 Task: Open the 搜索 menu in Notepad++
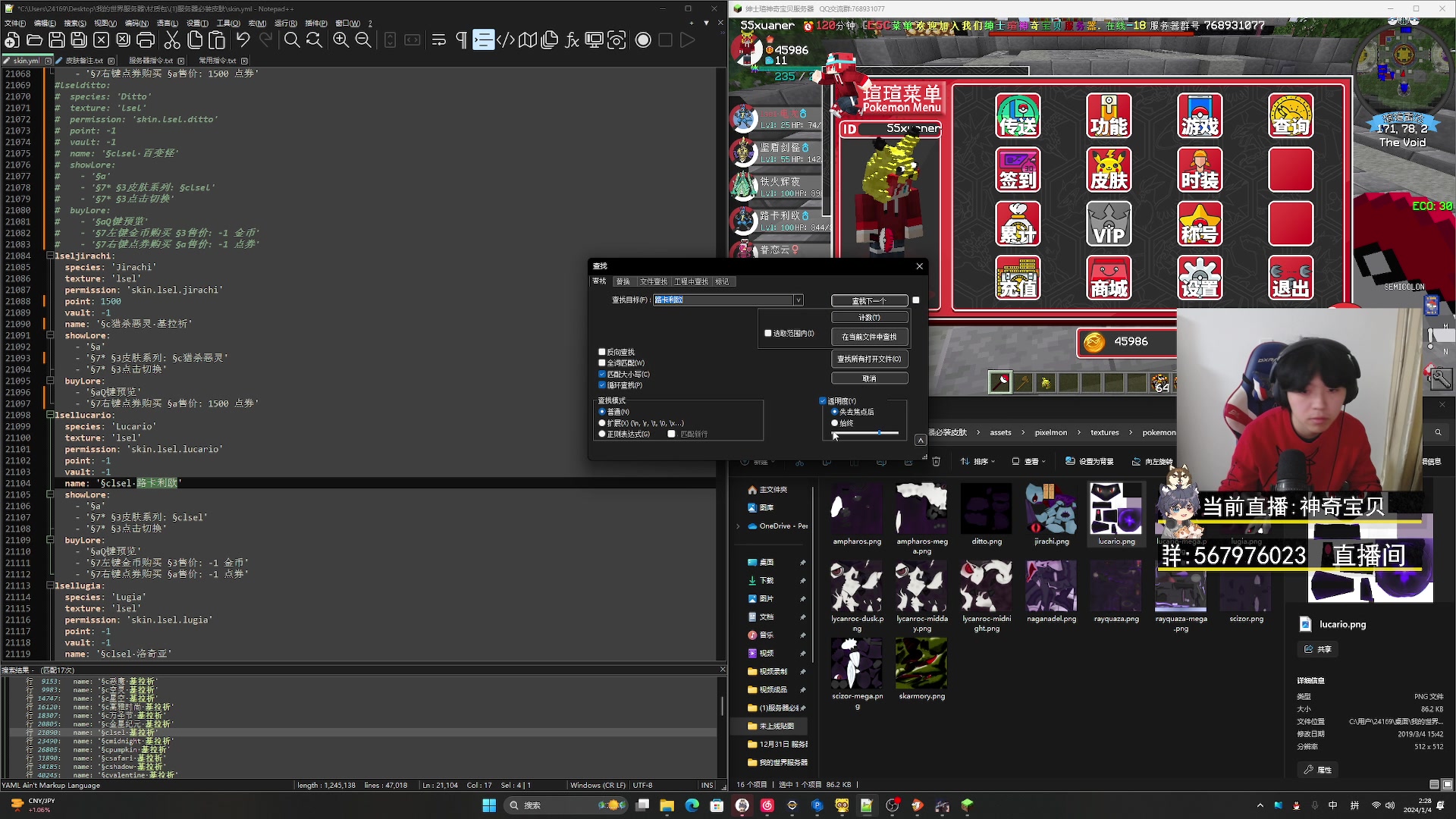[x=75, y=24]
